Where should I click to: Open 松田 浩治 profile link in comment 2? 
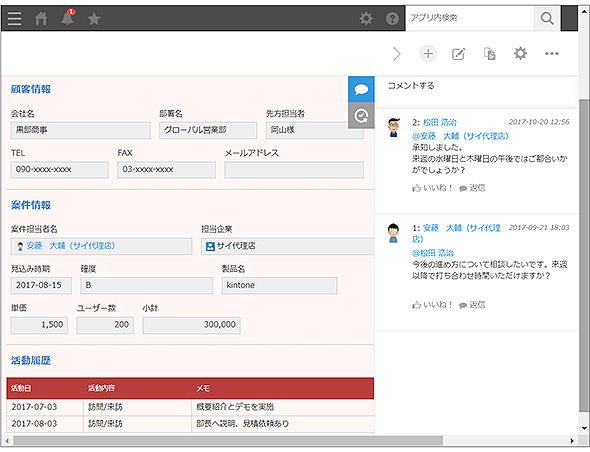pyautogui.click(x=439, y=122)
